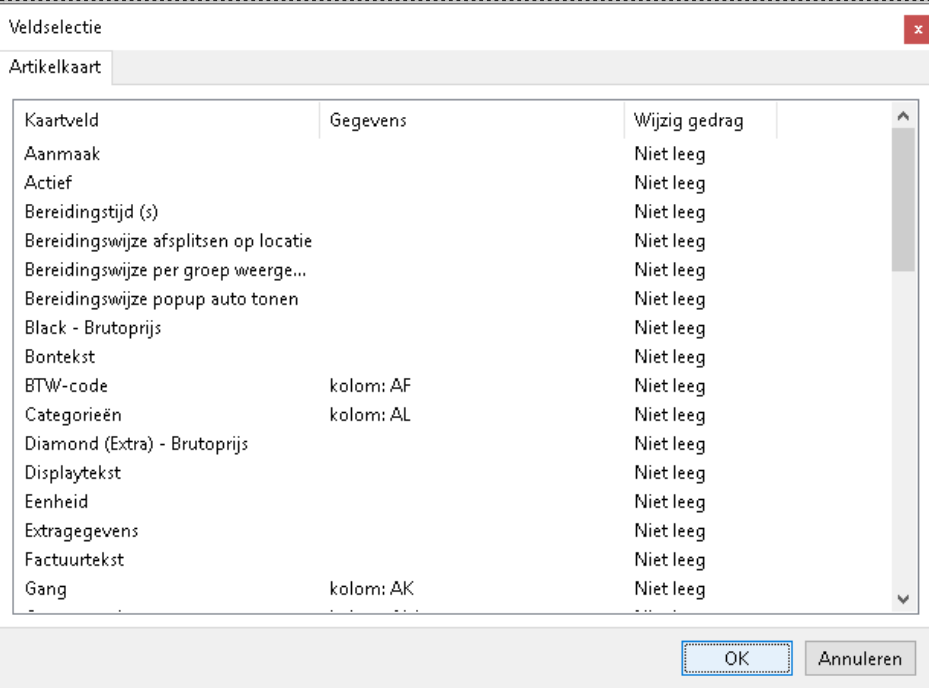Click the Gegevens column header
This screenshot has width=929, height=688.
click(471, 121)
